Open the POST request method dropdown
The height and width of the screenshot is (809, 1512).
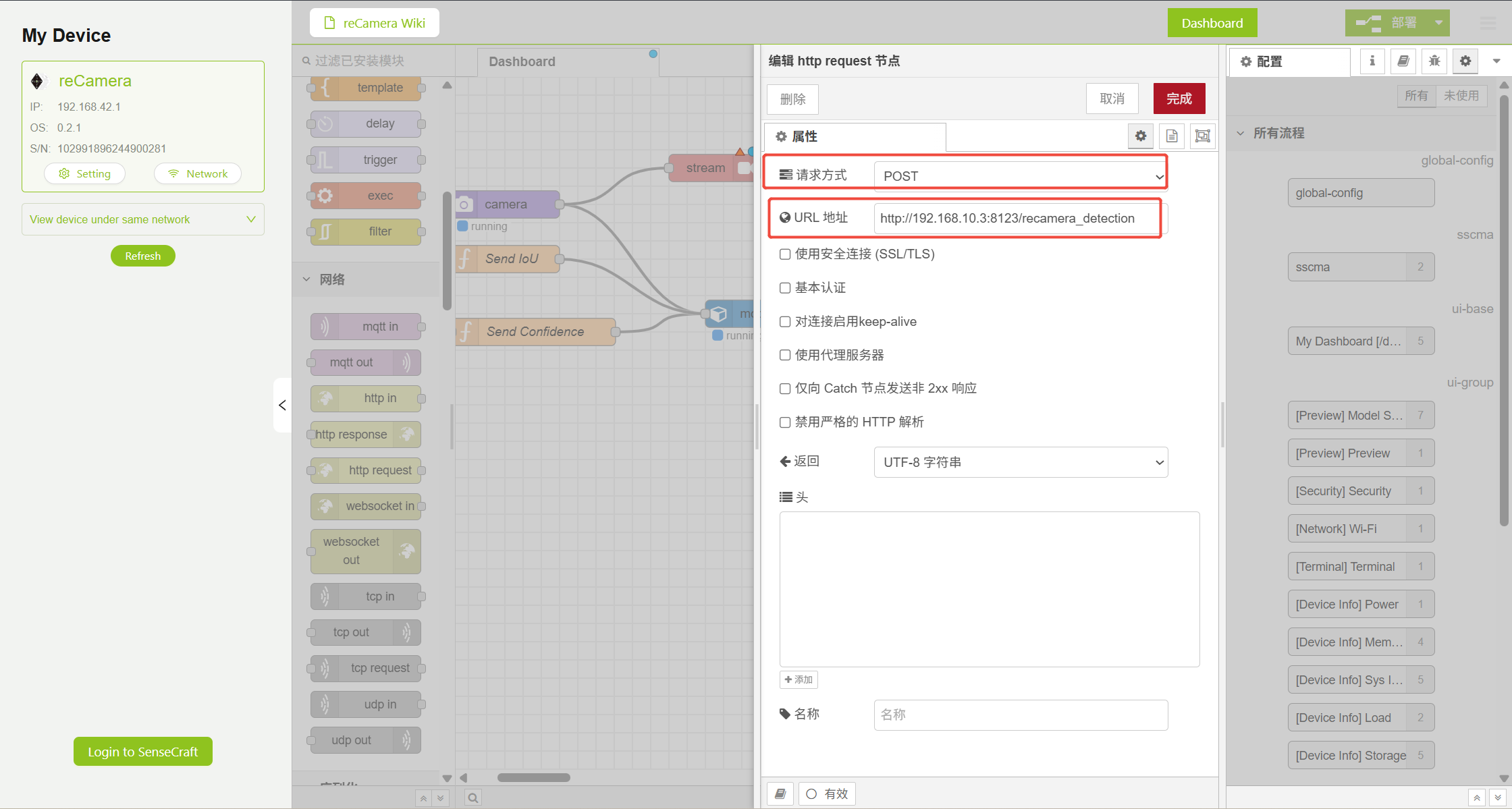click(1020, 176)
